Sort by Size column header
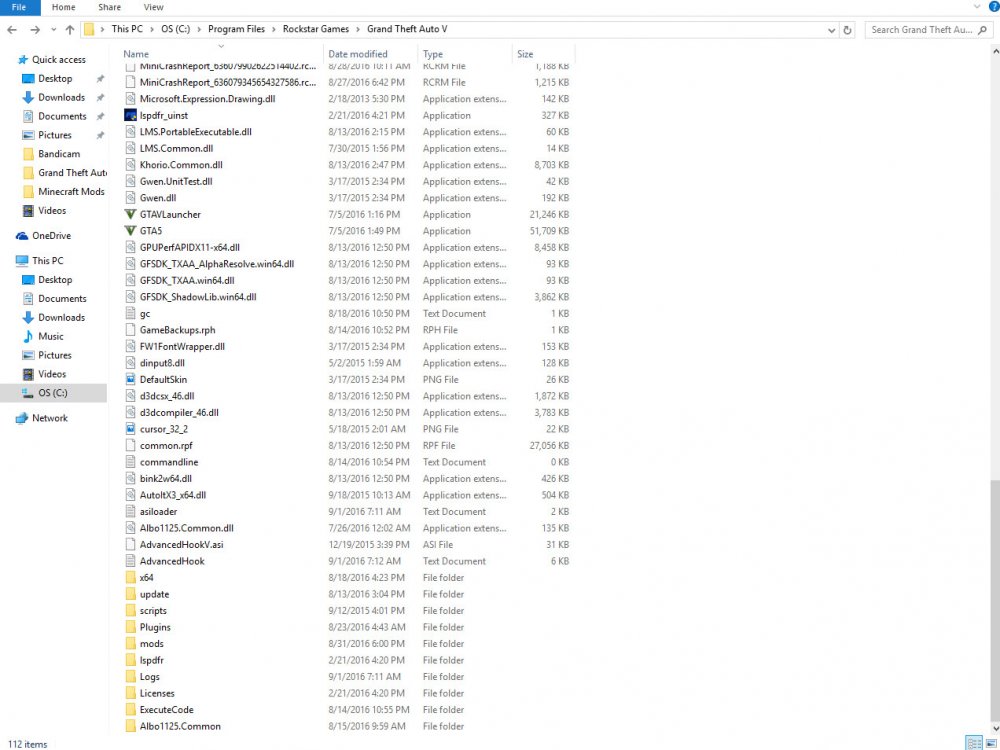 pyautogui.click(x=525, y=54)
